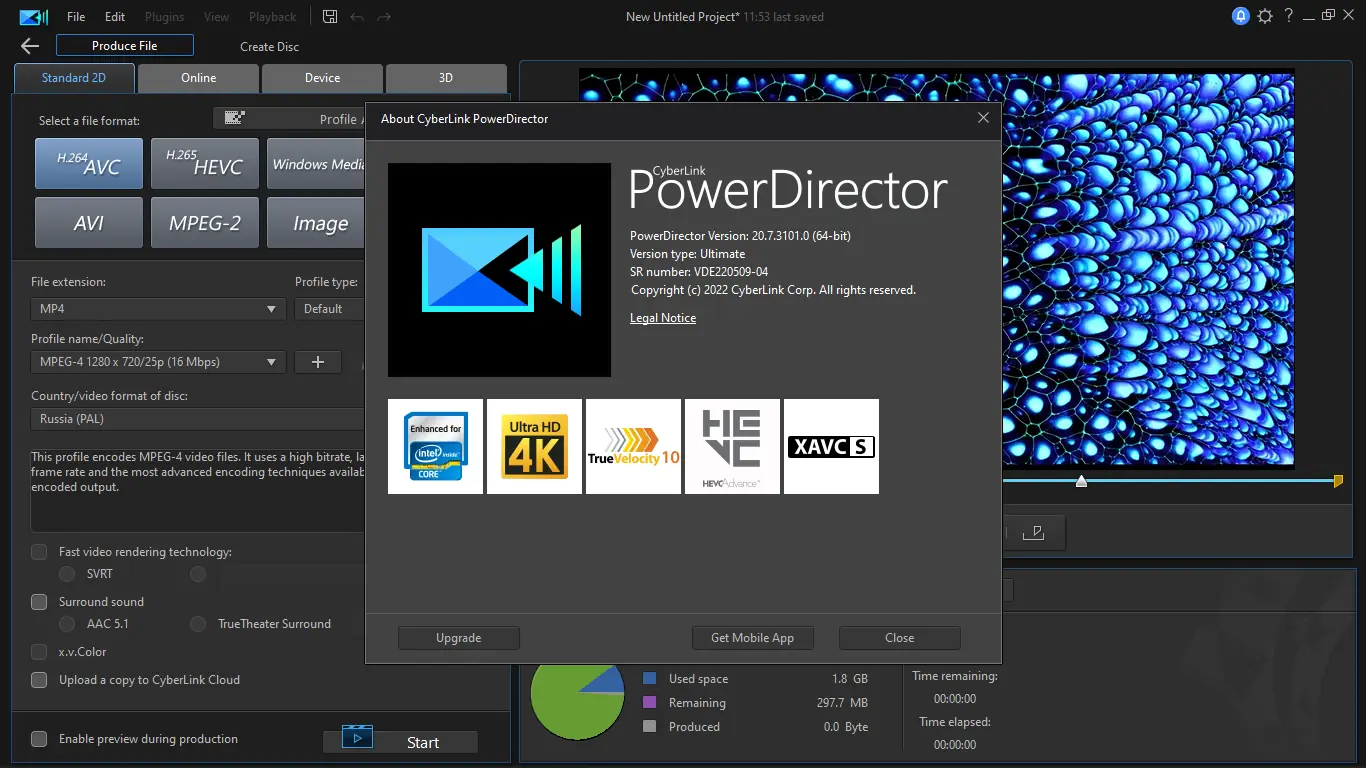Click the undock preview window icon

(x=1033, y=533)
